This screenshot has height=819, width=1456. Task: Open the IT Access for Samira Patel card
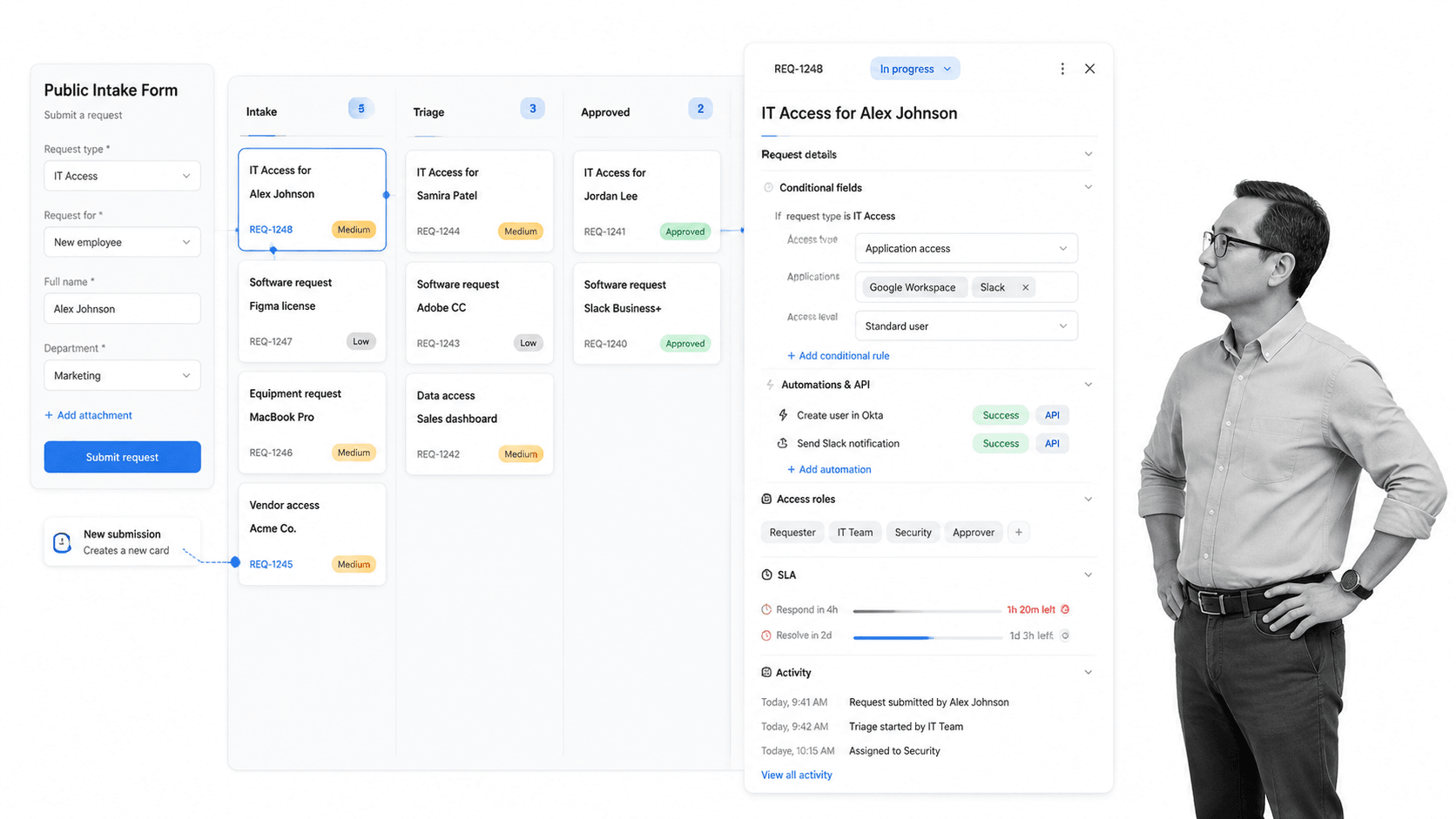click(479, 201)
